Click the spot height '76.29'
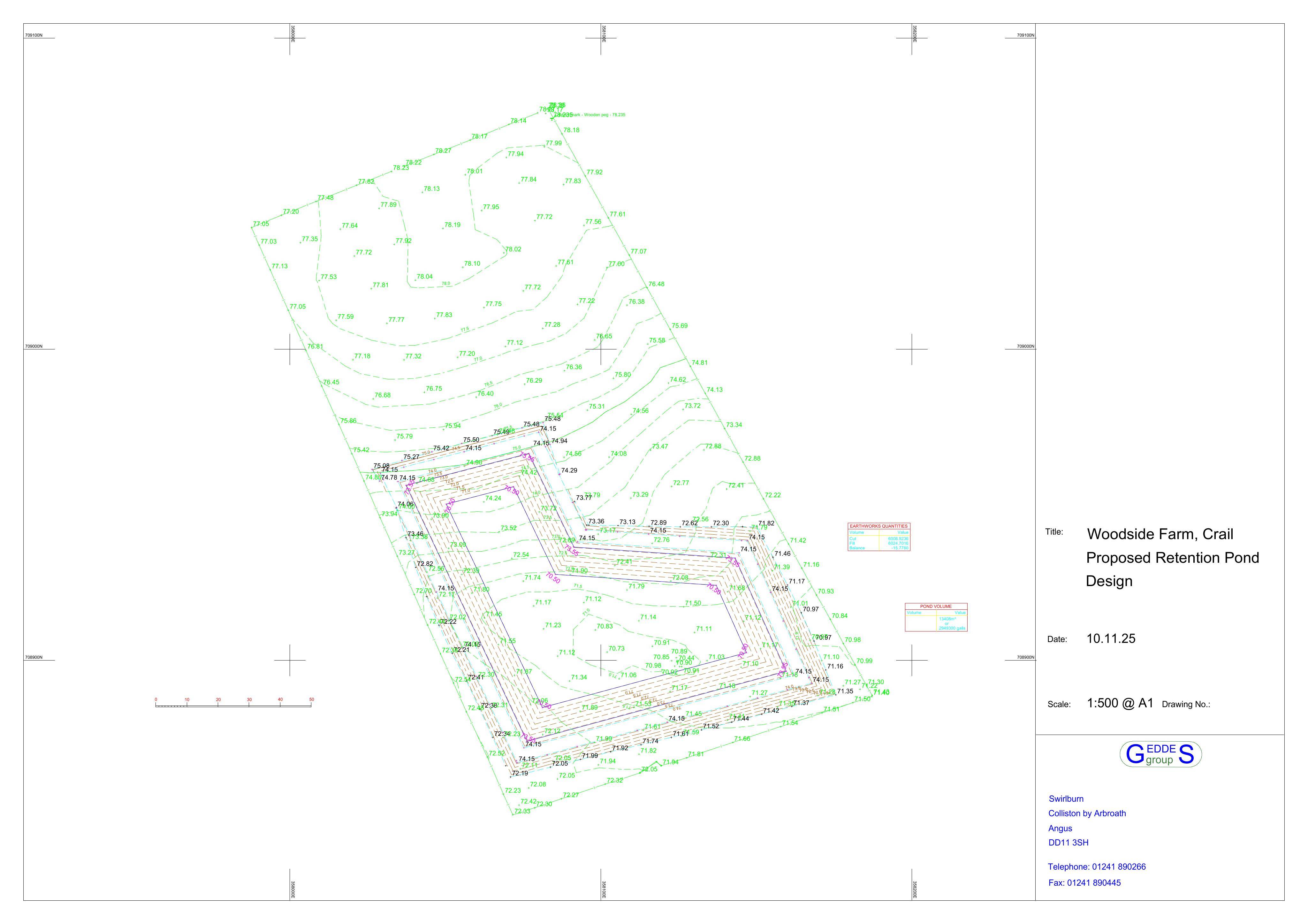Screen dimensions: 1308x924 point(534,380)
